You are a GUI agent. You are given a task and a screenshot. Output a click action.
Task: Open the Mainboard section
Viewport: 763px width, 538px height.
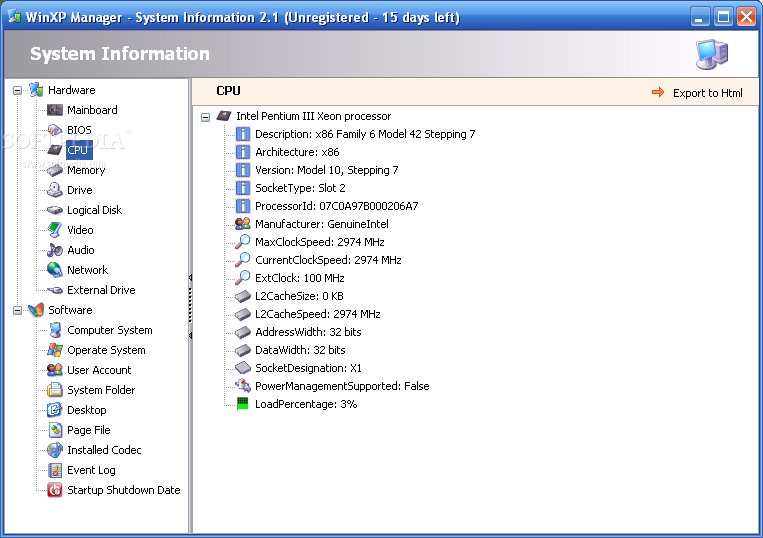tap(92, 110)
